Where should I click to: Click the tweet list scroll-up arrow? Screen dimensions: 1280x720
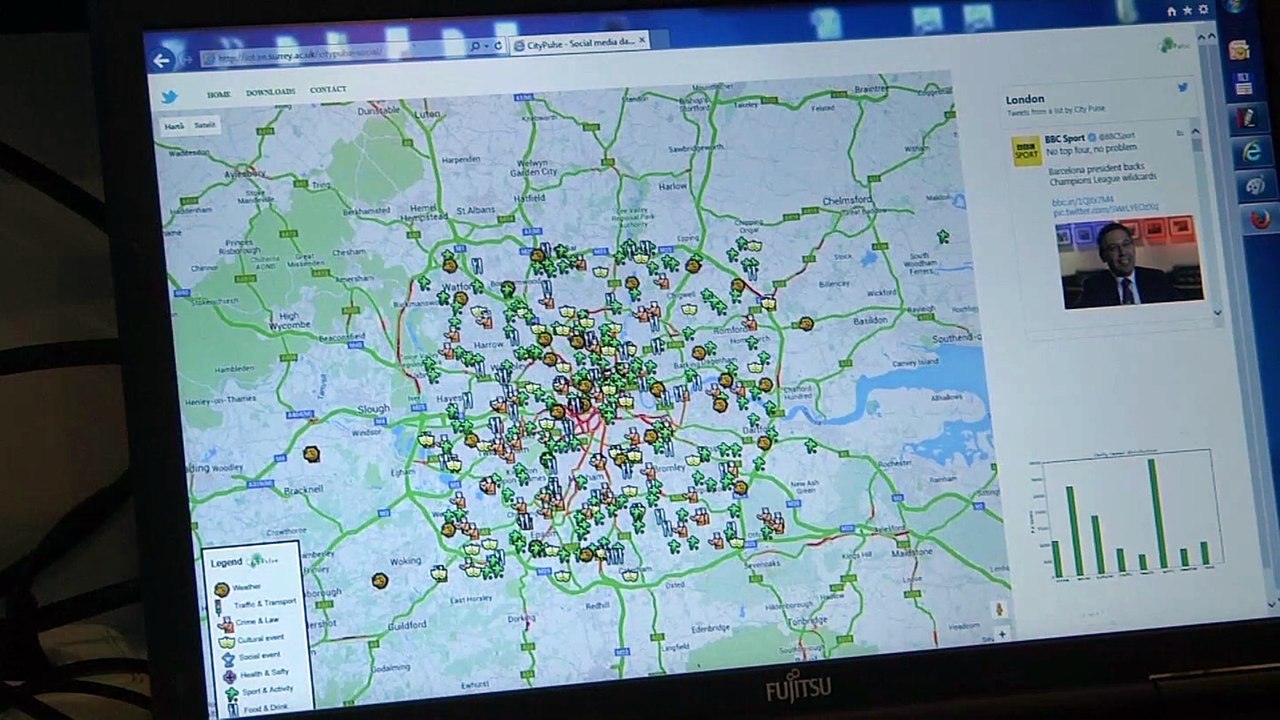(1194, 132)
